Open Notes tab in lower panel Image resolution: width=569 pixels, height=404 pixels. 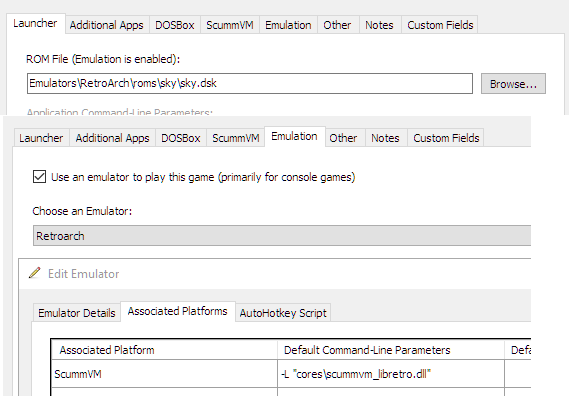(x=385, y=138)
